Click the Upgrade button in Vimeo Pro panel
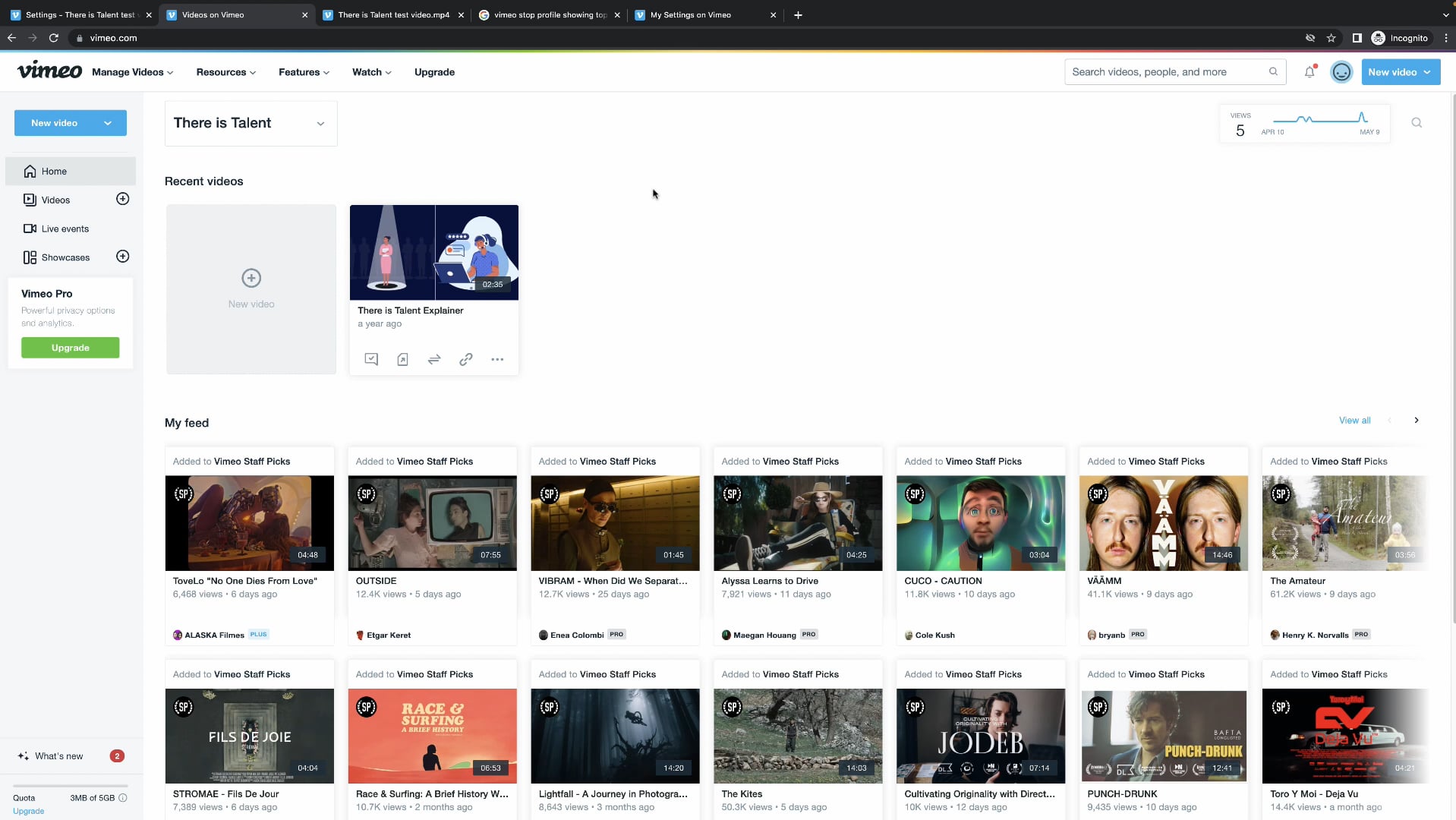This screenshot has width=1456, height=820. coord(70,348)
